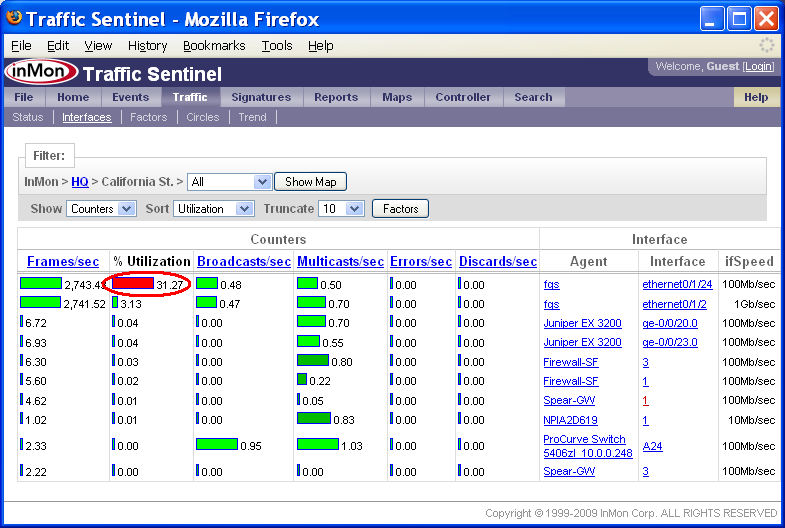Go to the Circles sub-tab
Viewport: 785px width, 528px height.
203,117
